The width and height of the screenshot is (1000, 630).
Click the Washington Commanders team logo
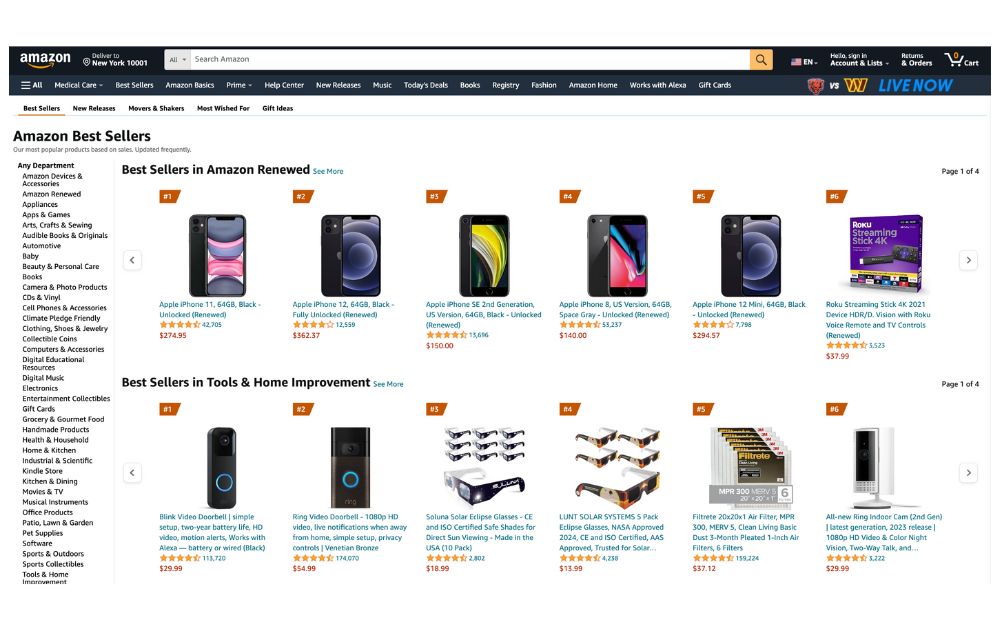[856, 86]
